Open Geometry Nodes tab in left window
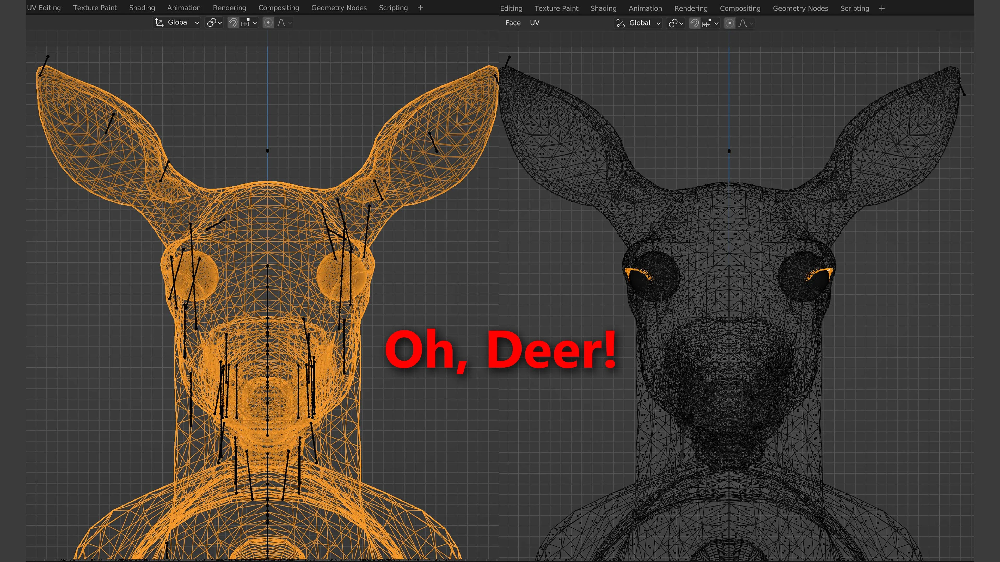Viewport: 1000px width, 562px height. 339,8
